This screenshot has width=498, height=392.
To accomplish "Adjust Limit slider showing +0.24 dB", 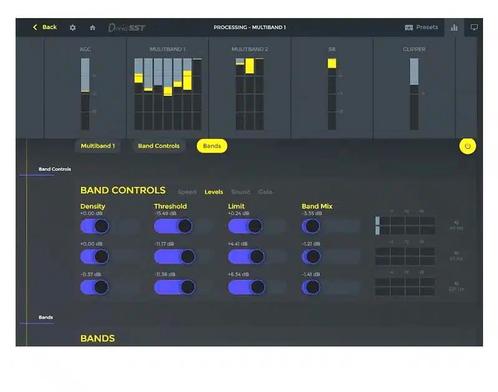I will click(257, 226).
